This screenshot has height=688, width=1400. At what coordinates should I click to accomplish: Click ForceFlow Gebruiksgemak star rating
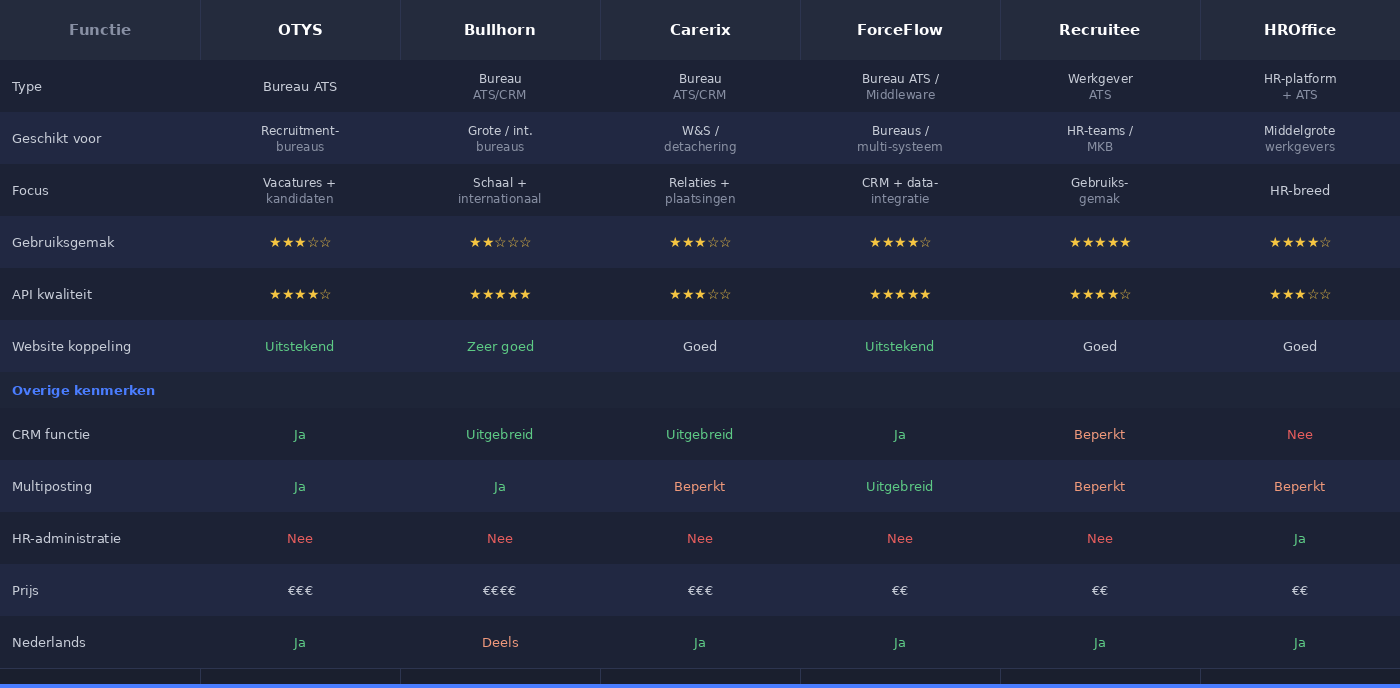click(900, 243)
